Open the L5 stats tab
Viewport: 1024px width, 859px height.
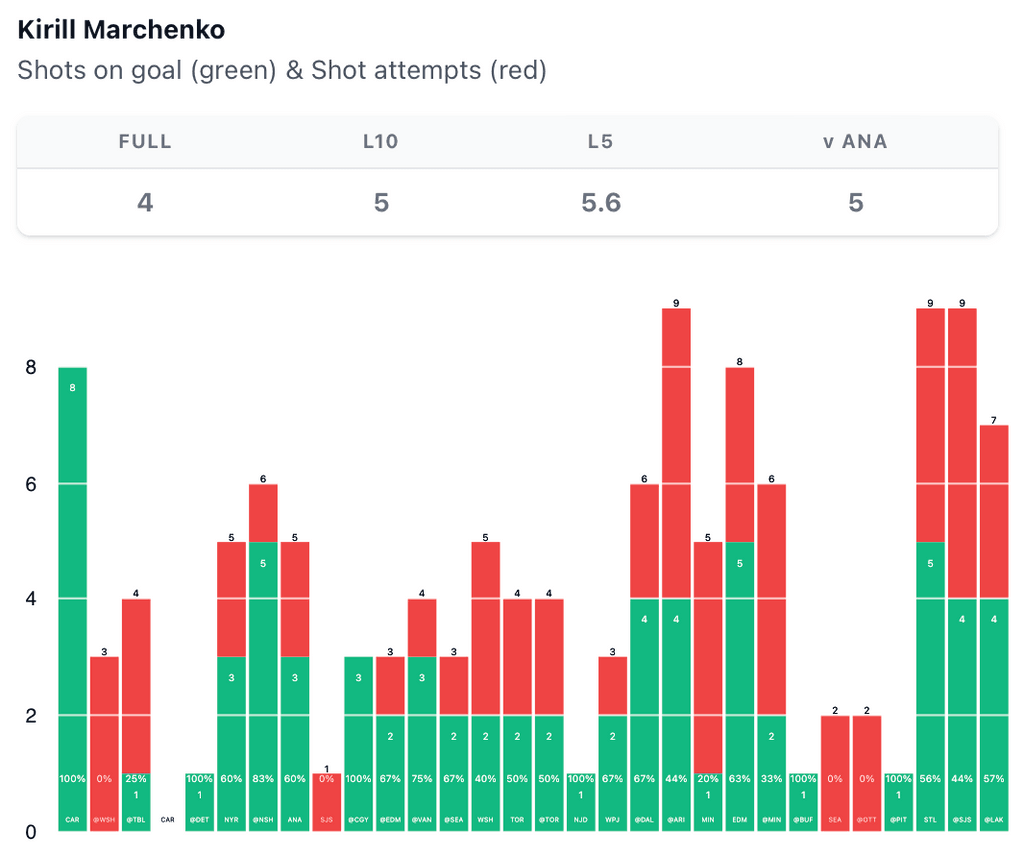tap(600, 141)
